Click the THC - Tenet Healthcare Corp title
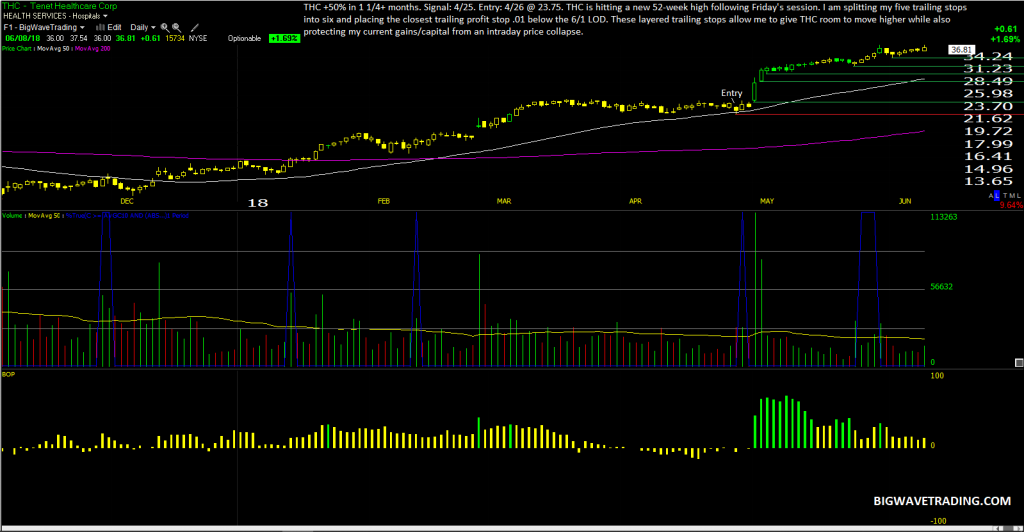This screenshot has width=1024, height=532. (60, 6)
